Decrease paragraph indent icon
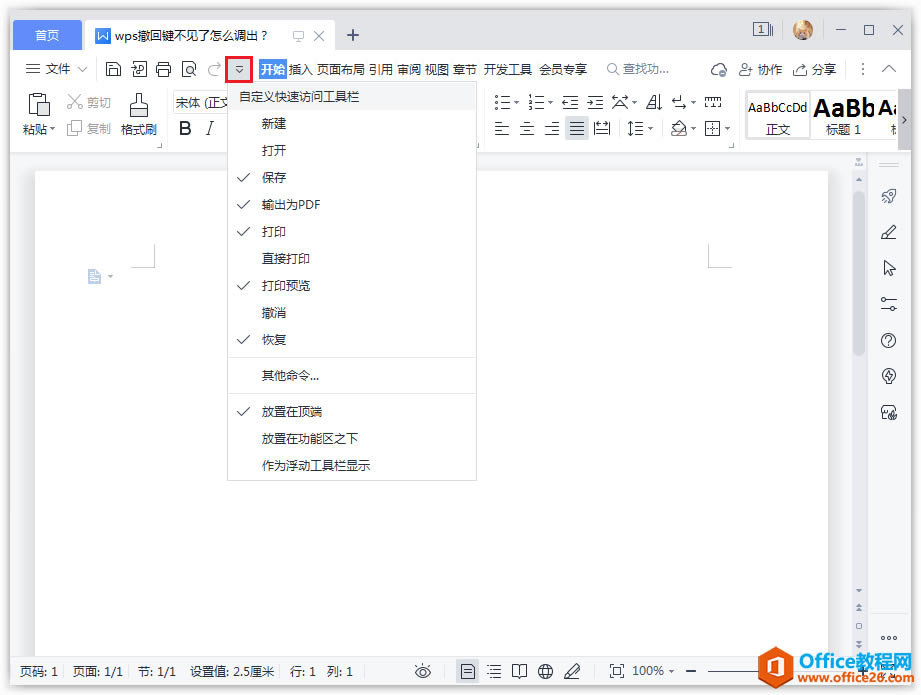921x695 pixels. point(570,103)
